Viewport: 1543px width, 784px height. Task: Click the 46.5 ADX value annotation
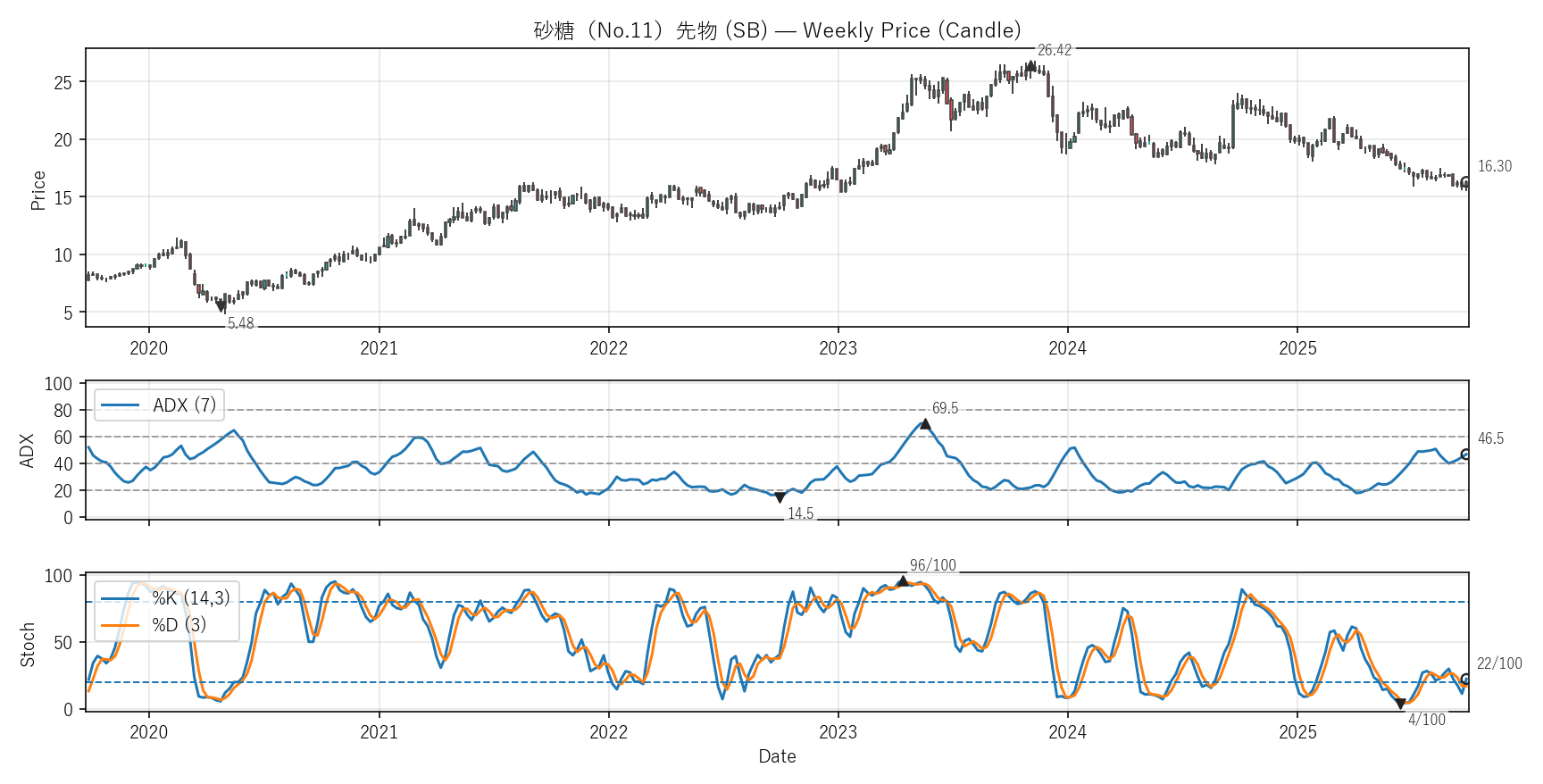[x=1490, y=438]
